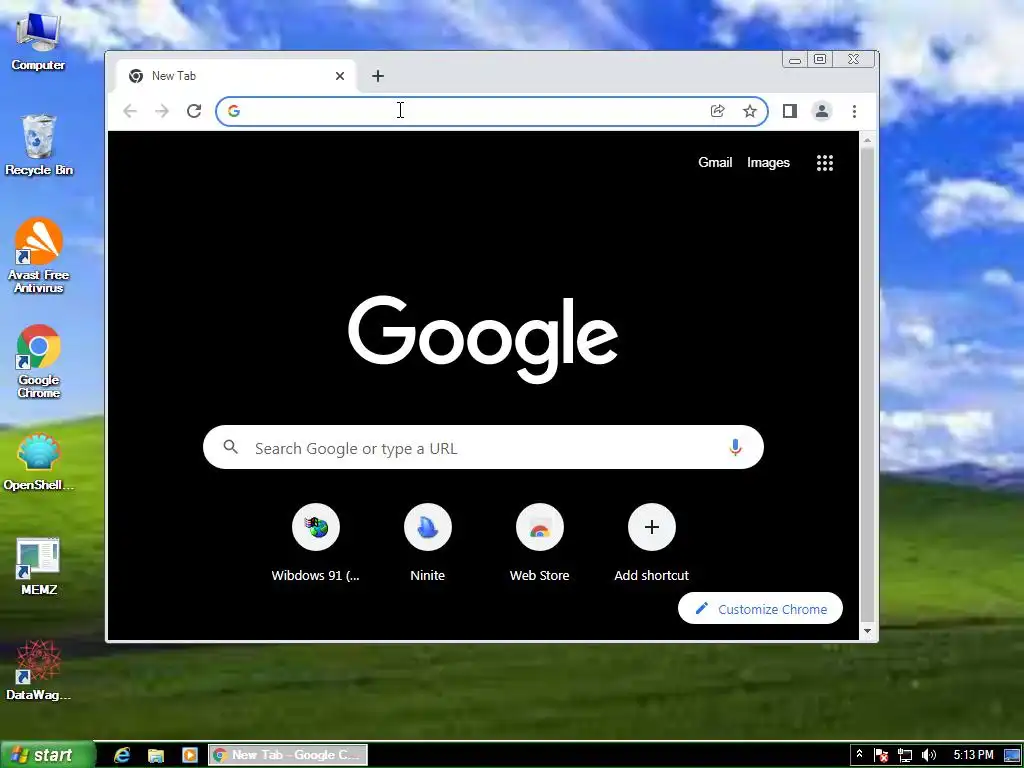Click the Google search box
Image resolution: width=1024 pixels, height=768 pixels.
click(483, 447)
